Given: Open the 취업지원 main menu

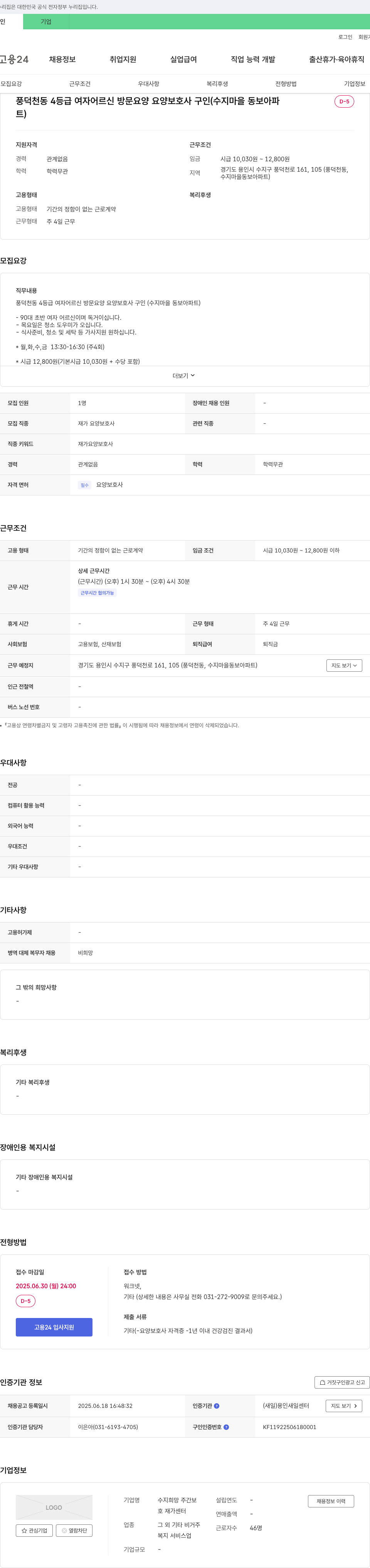Looking at the screenshot, I should tap(123, 59).
